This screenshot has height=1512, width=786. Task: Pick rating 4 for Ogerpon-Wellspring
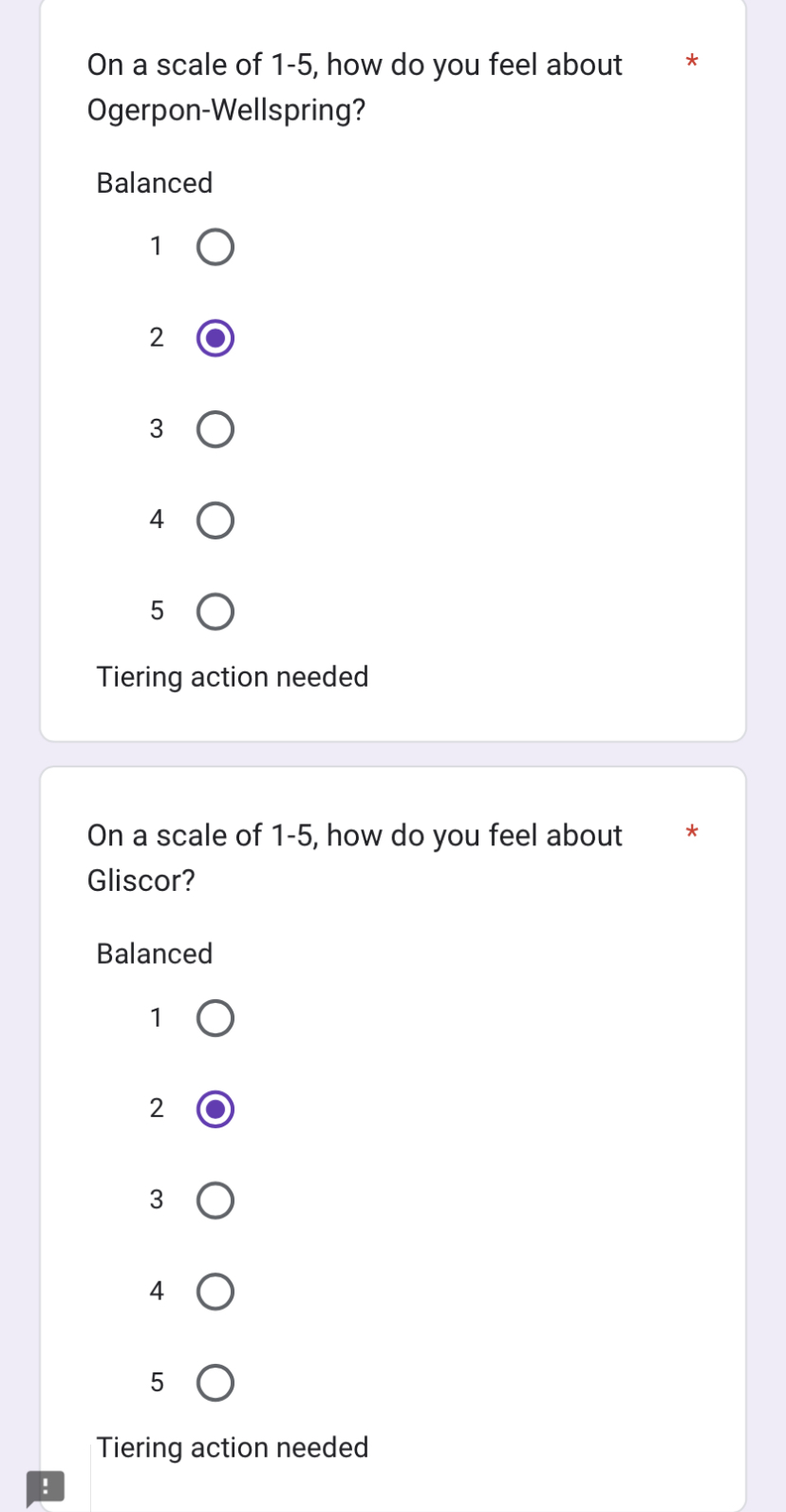point(215,520)
